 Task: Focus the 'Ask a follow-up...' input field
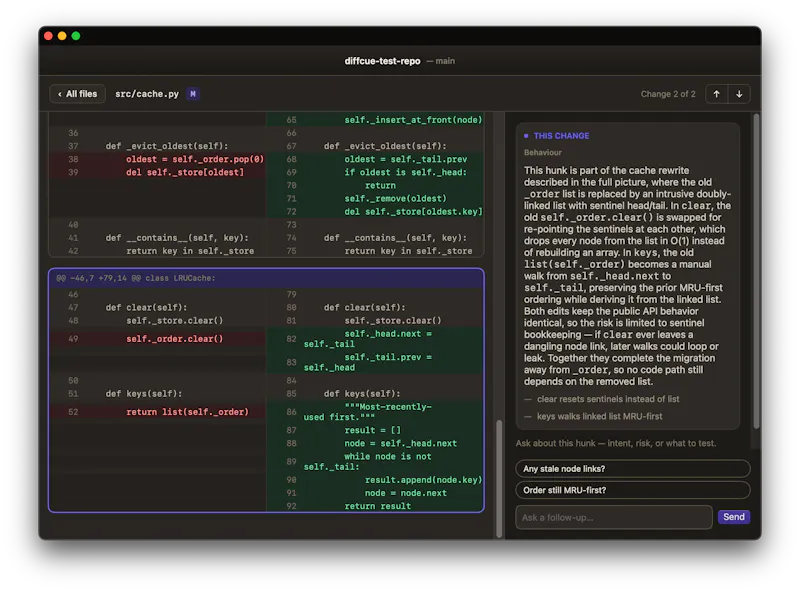[x=614, y=517]
